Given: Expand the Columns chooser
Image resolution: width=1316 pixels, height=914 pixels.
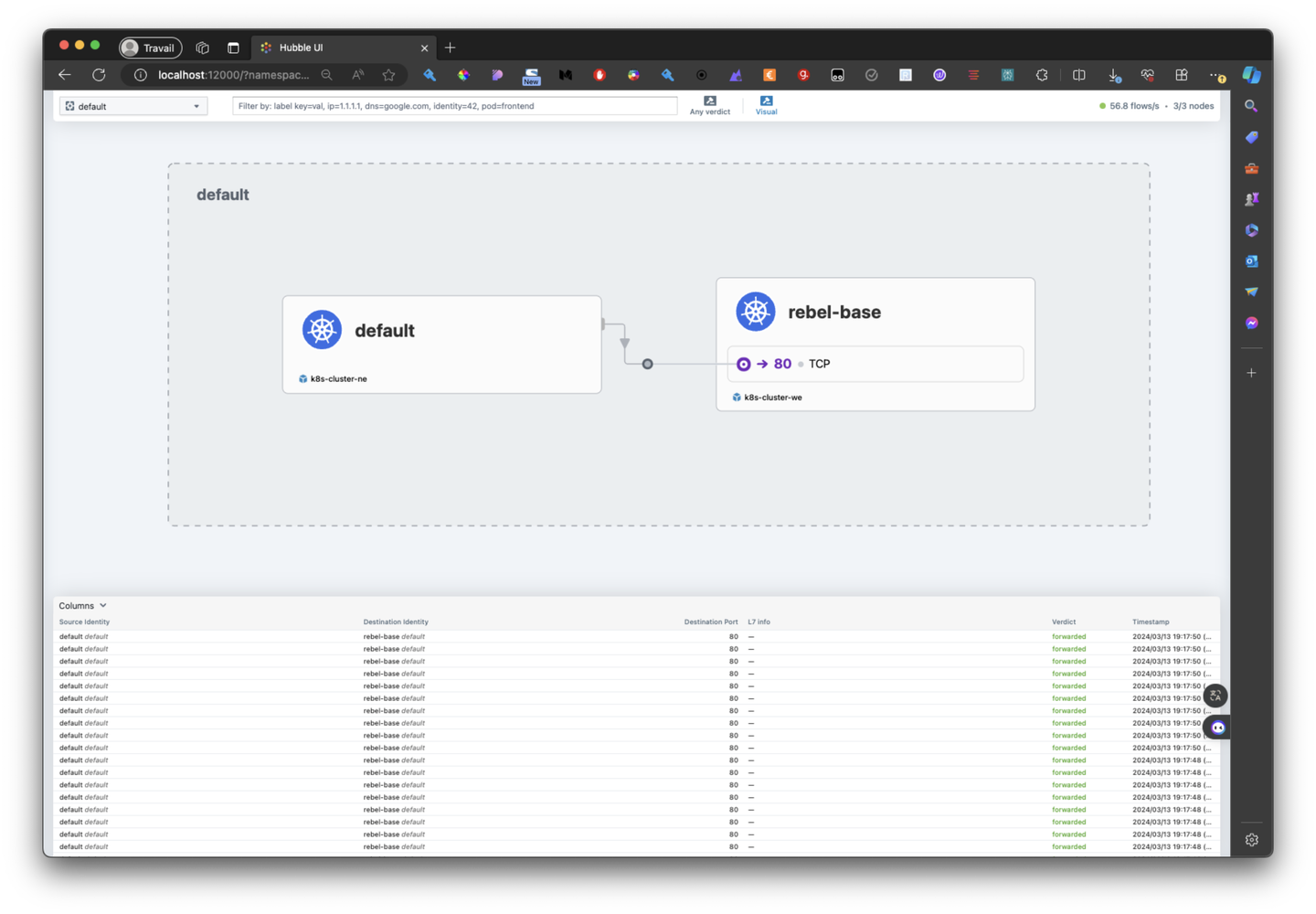Looking at the screenshot, I should click(82, 605).
